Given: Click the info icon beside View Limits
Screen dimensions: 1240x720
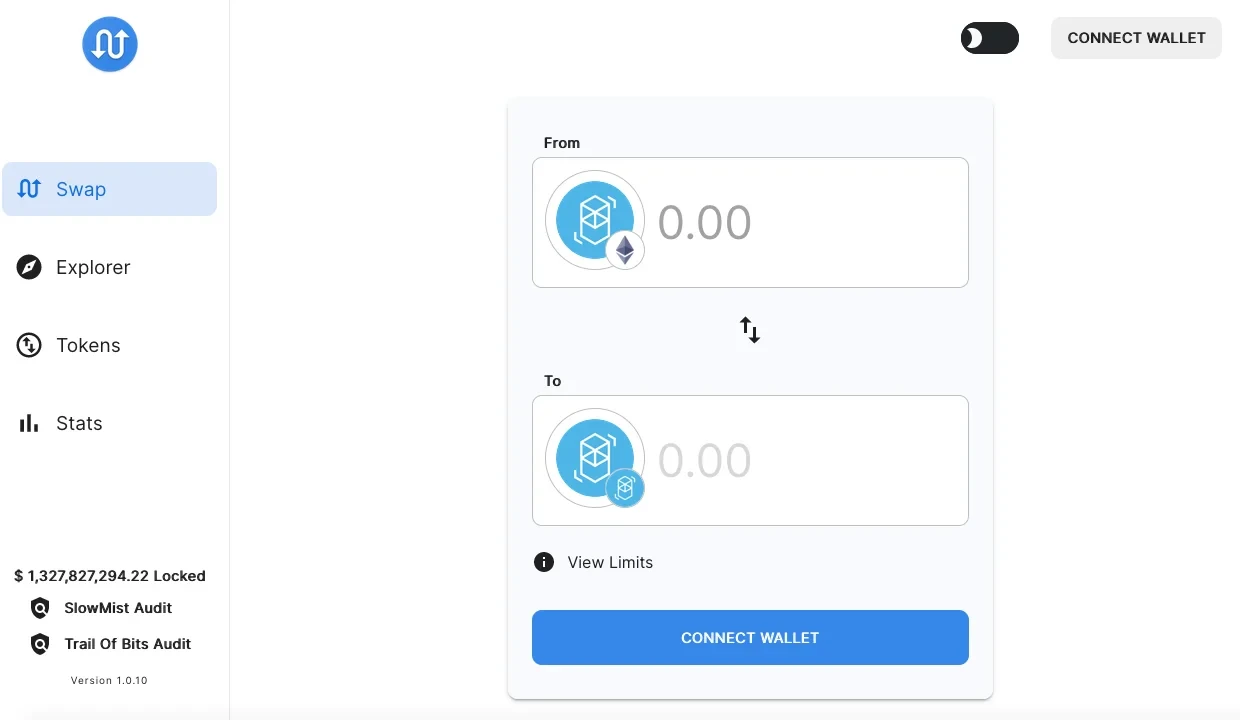Looking at the screenshot, I should click(x=544, y=562).
